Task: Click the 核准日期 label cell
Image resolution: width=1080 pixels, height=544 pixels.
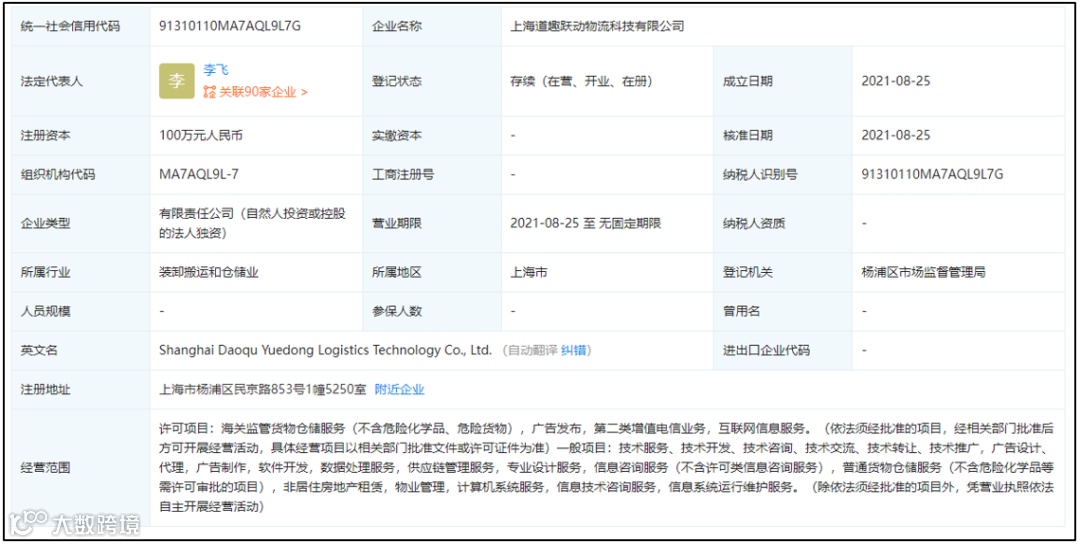Action: 783,136
